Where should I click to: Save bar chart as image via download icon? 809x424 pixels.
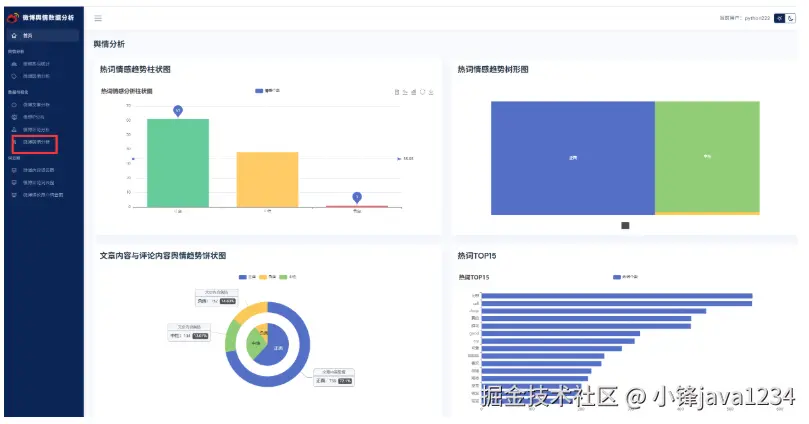point(431,92)
